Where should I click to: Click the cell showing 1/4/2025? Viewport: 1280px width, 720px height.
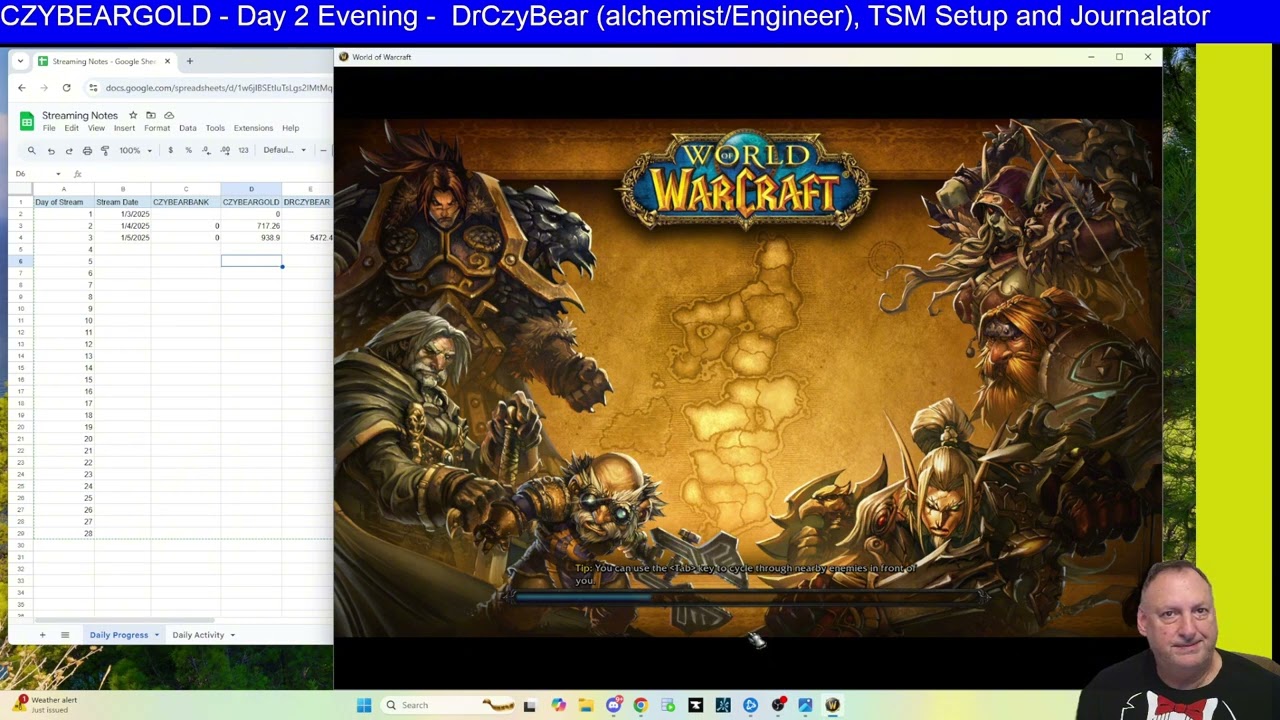coord(122,226)
